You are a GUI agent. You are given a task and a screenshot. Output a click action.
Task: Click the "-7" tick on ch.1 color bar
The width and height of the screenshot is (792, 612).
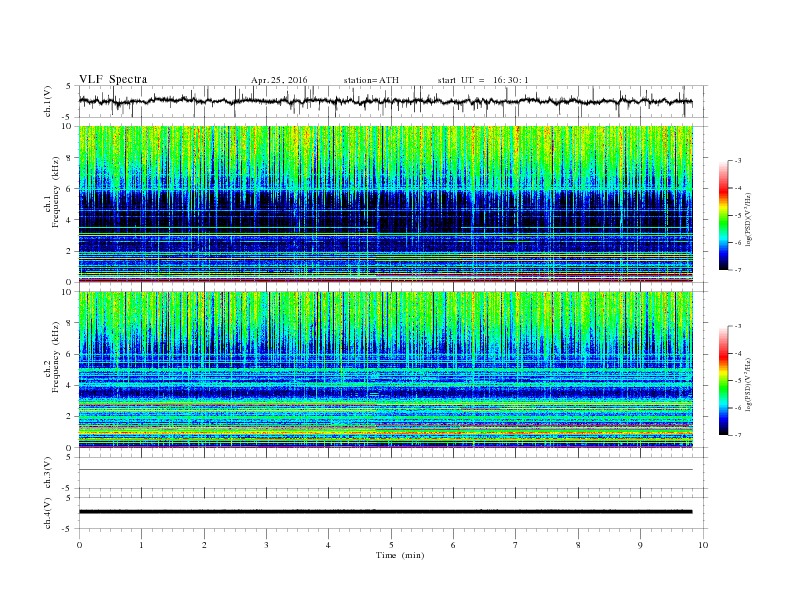pyautogui.click(x=737, y=270)
